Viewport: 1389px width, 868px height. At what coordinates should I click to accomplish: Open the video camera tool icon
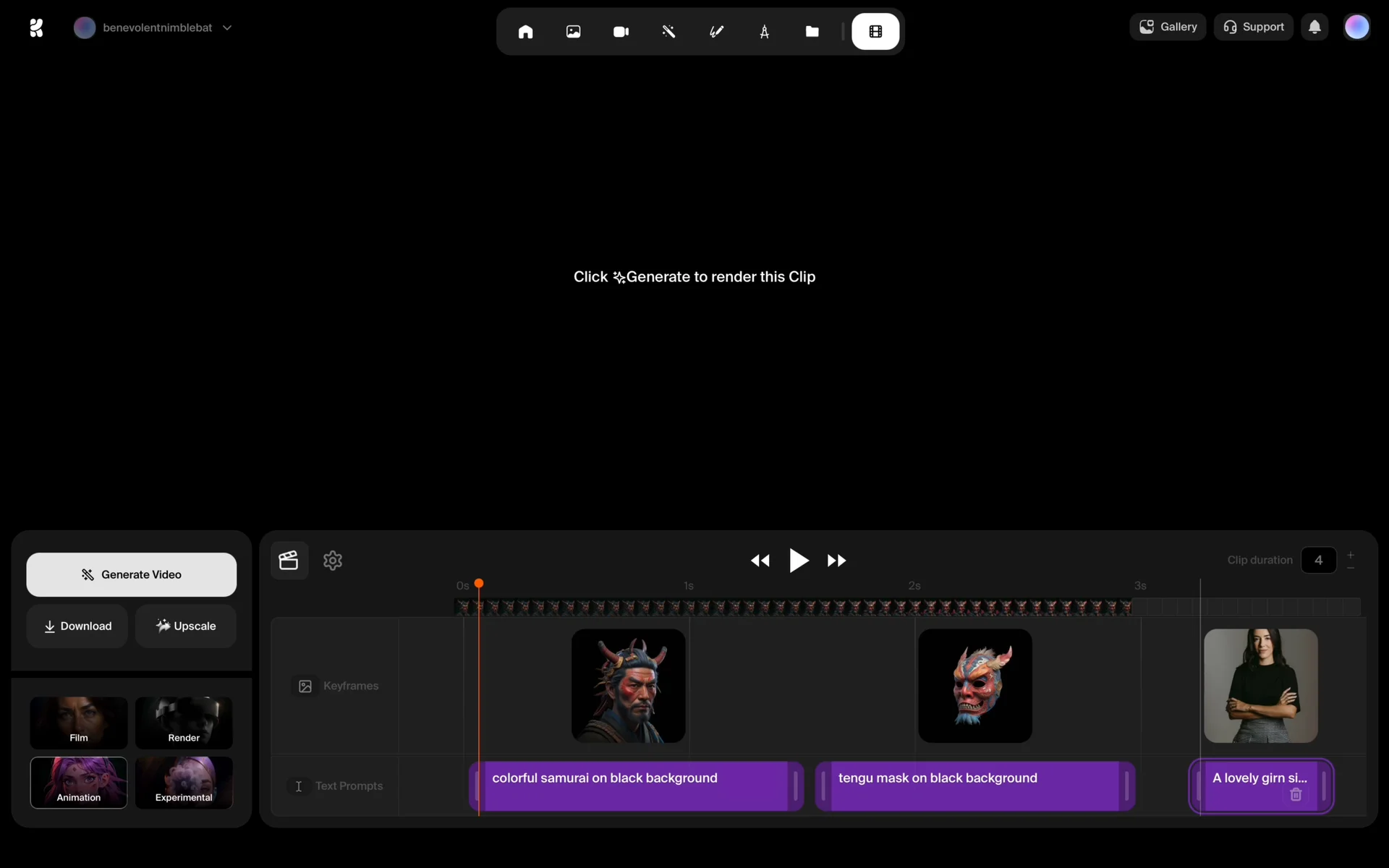(621, 32)
